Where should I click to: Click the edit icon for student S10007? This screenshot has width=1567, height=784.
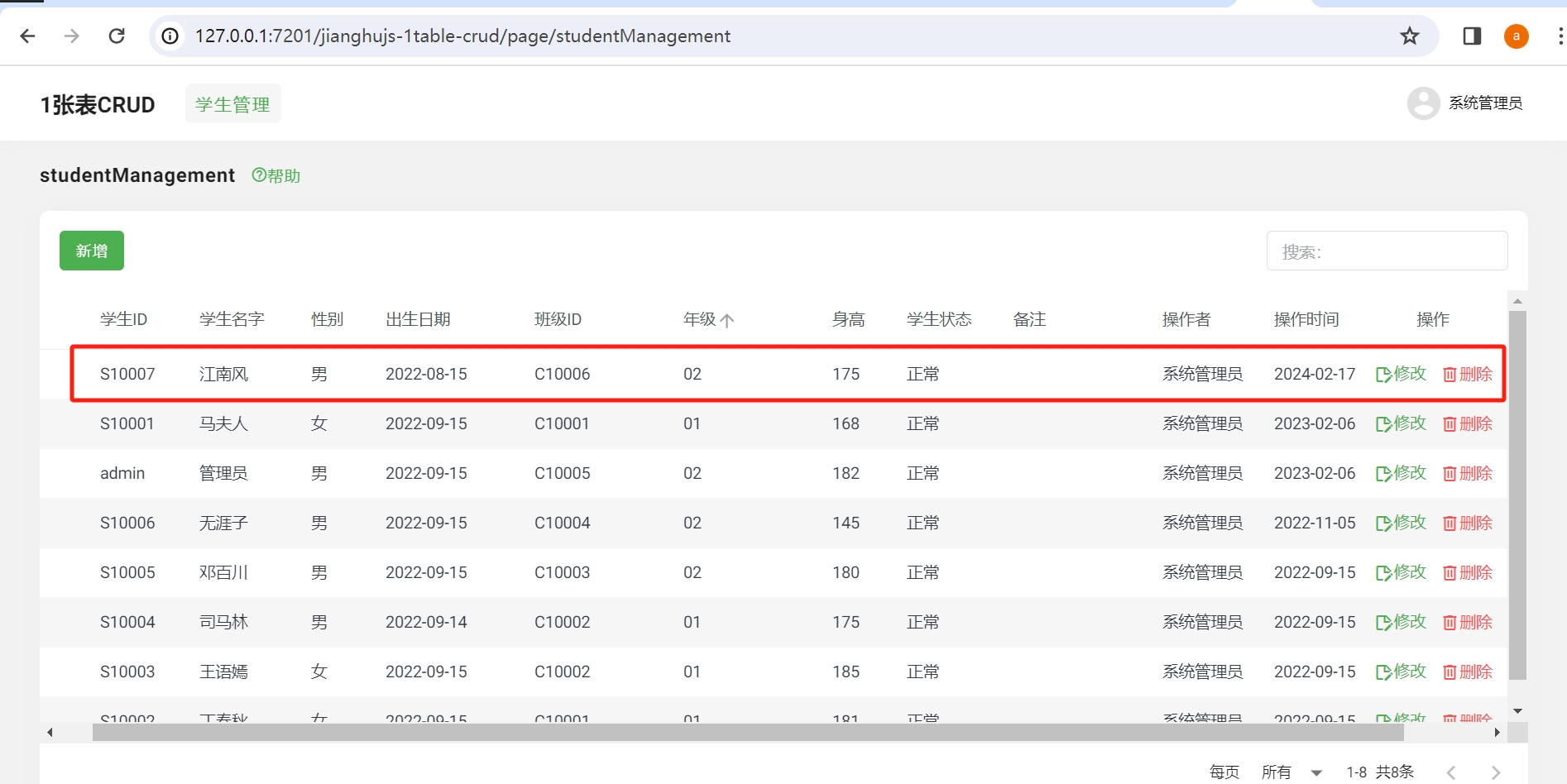(x=1400, y=375)
